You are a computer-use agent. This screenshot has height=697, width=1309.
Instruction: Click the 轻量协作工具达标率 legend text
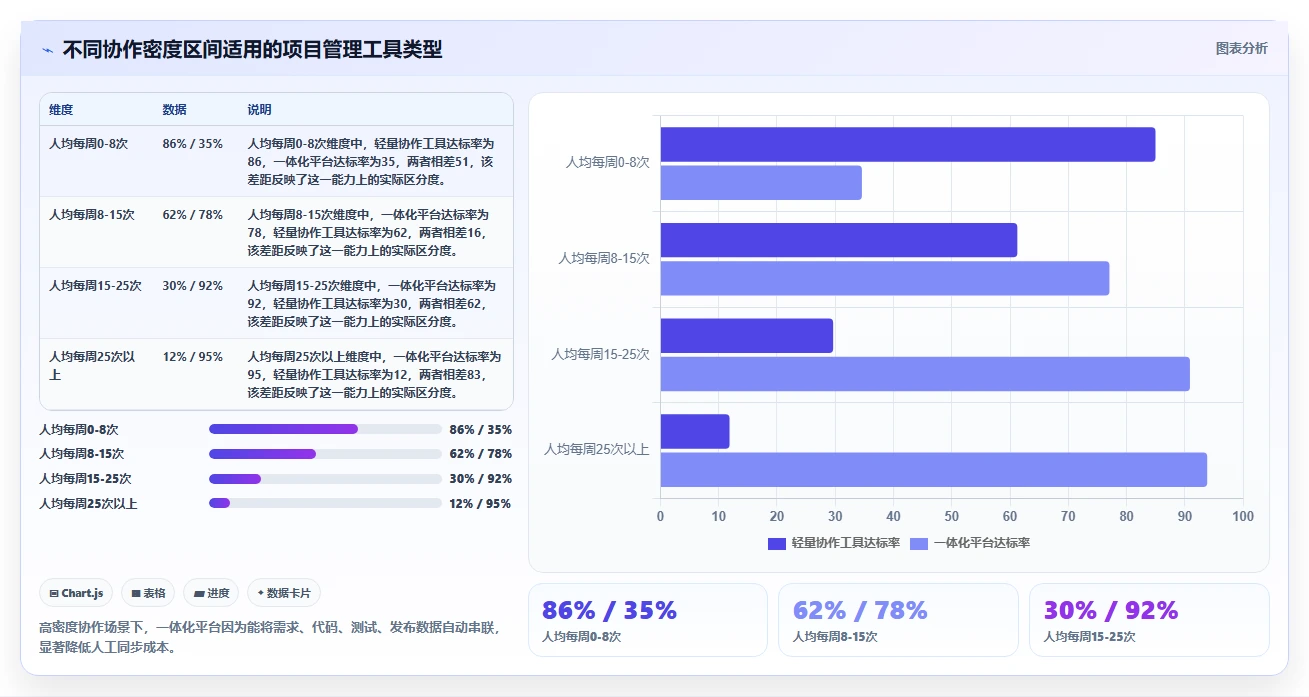pos(846,543)
